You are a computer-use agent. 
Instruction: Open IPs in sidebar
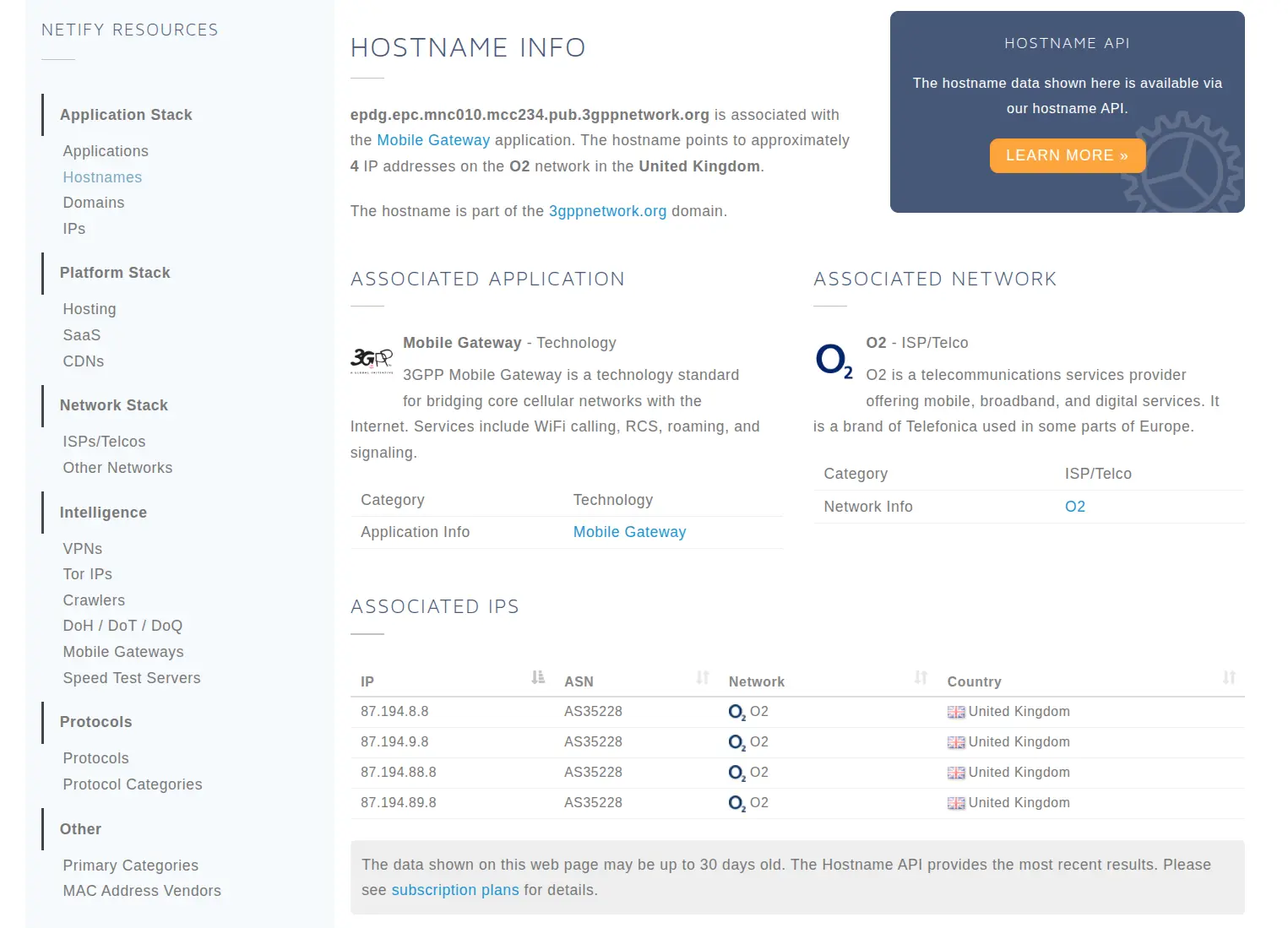(x=74, y=229)
